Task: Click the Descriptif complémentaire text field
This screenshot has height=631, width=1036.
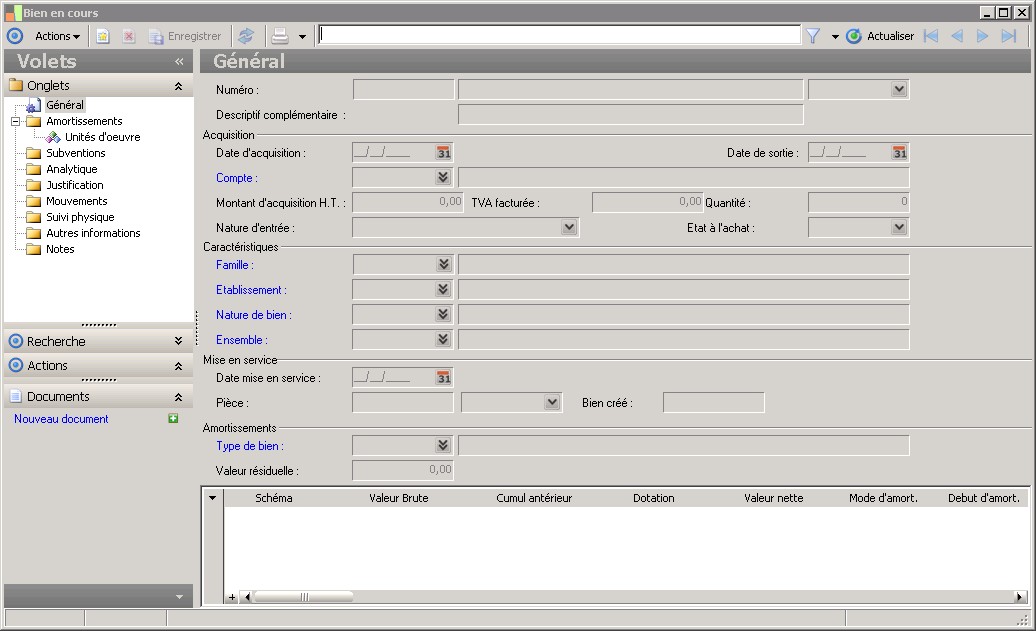Action: tap(630, 115)
